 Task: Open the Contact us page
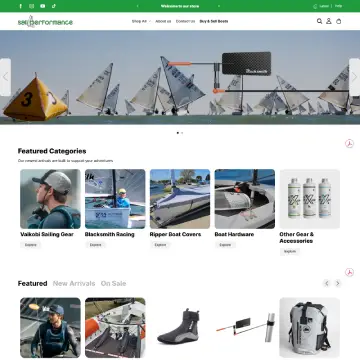coord(185,21)
